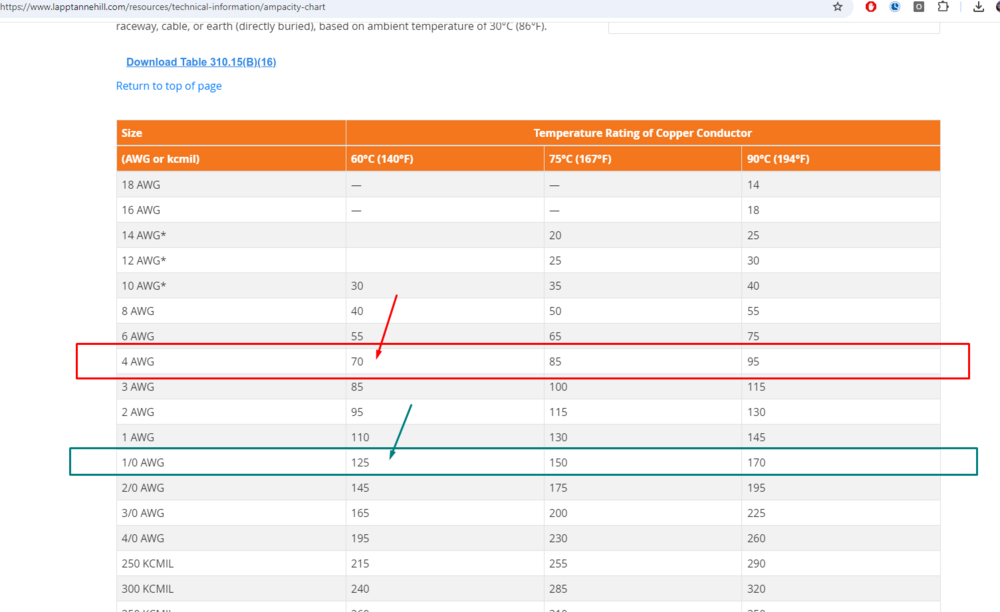This screenshot has width=1000, height=612.
Task: Click Temperature Rating of Copper Conductor header
Action: click(x=642, y=133)
